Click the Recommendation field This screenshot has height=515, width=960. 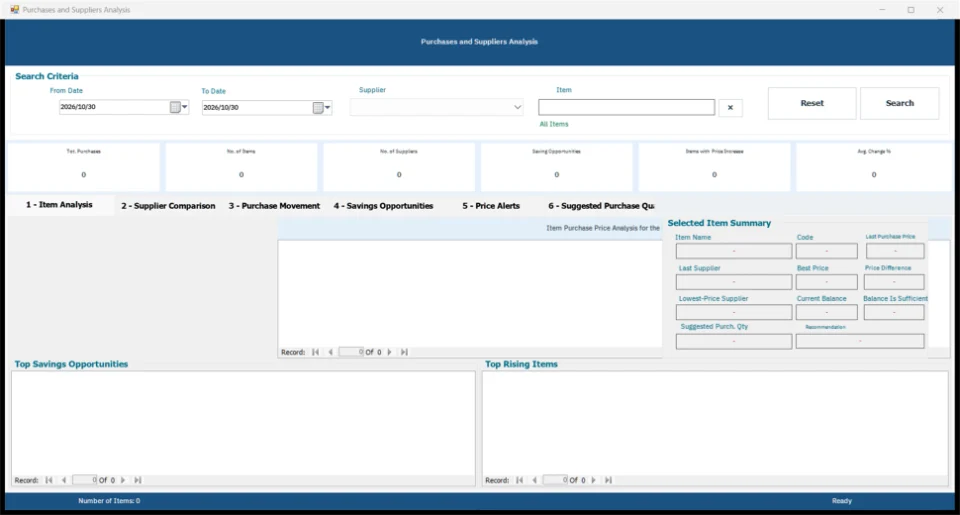point(860,341)
